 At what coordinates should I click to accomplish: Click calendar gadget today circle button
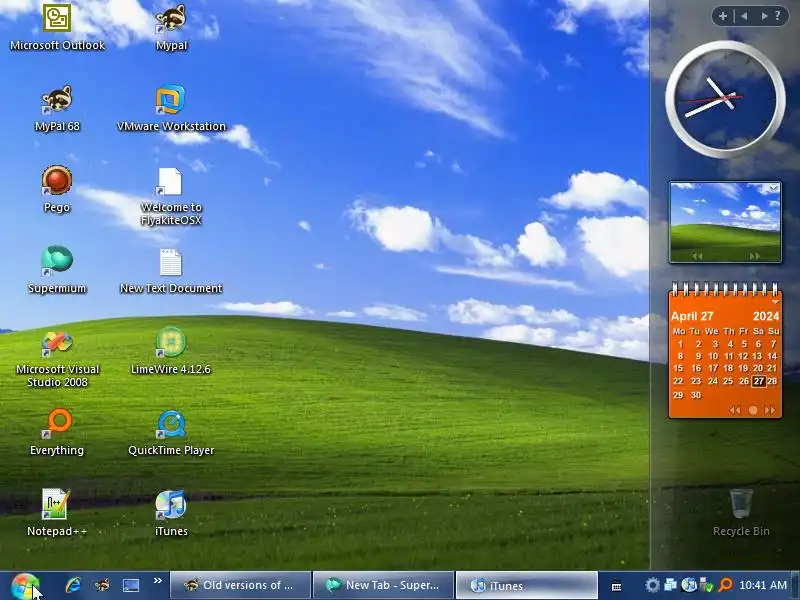tap(753, 410)
